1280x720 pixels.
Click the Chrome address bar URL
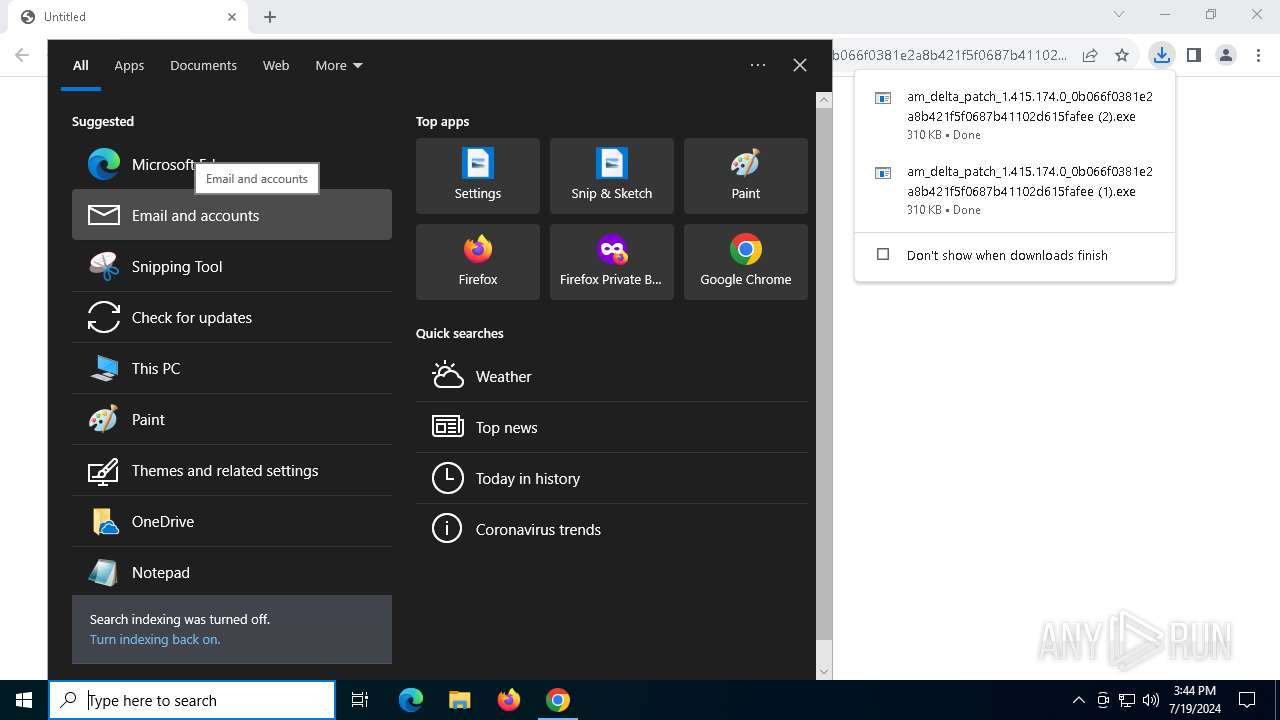[949, 55]
